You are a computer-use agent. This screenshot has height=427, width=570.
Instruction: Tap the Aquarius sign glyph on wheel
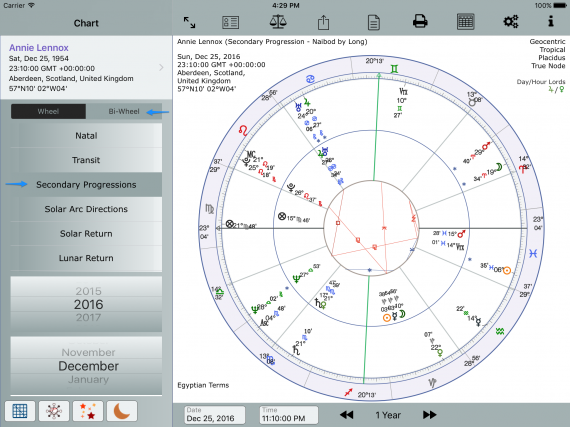[500, 331]
